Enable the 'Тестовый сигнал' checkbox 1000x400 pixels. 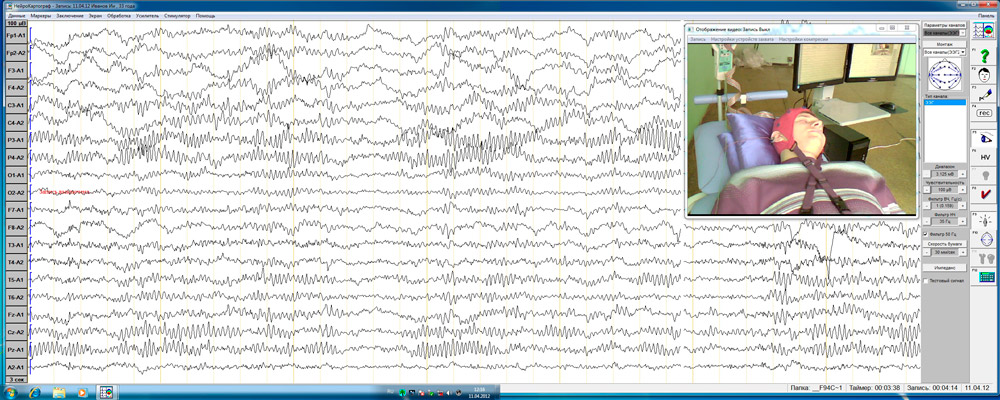pyautogui.click(x=924, y=280)
